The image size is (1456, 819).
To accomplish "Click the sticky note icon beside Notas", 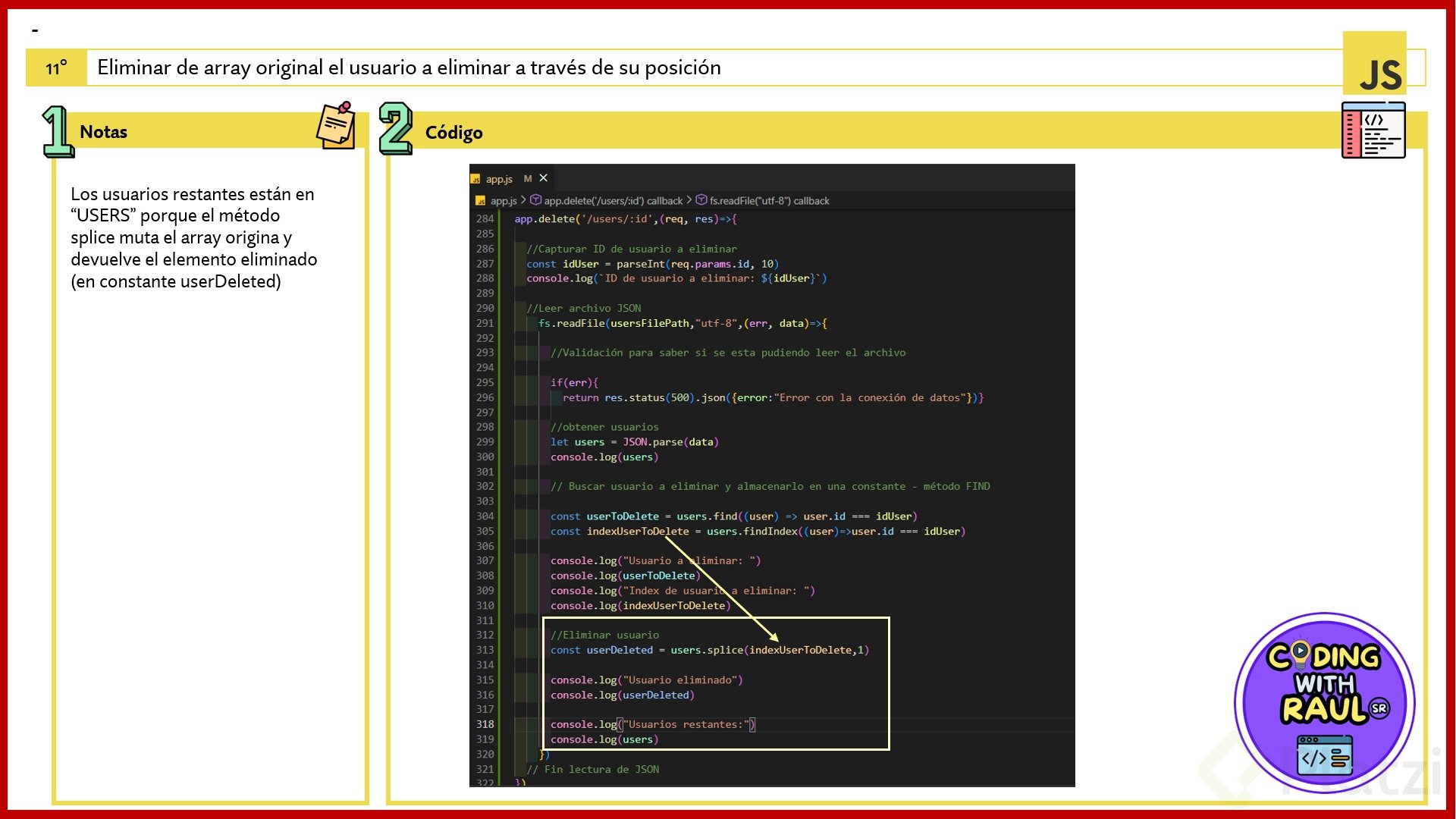I will pyautogui.click(x=336, y=125).
